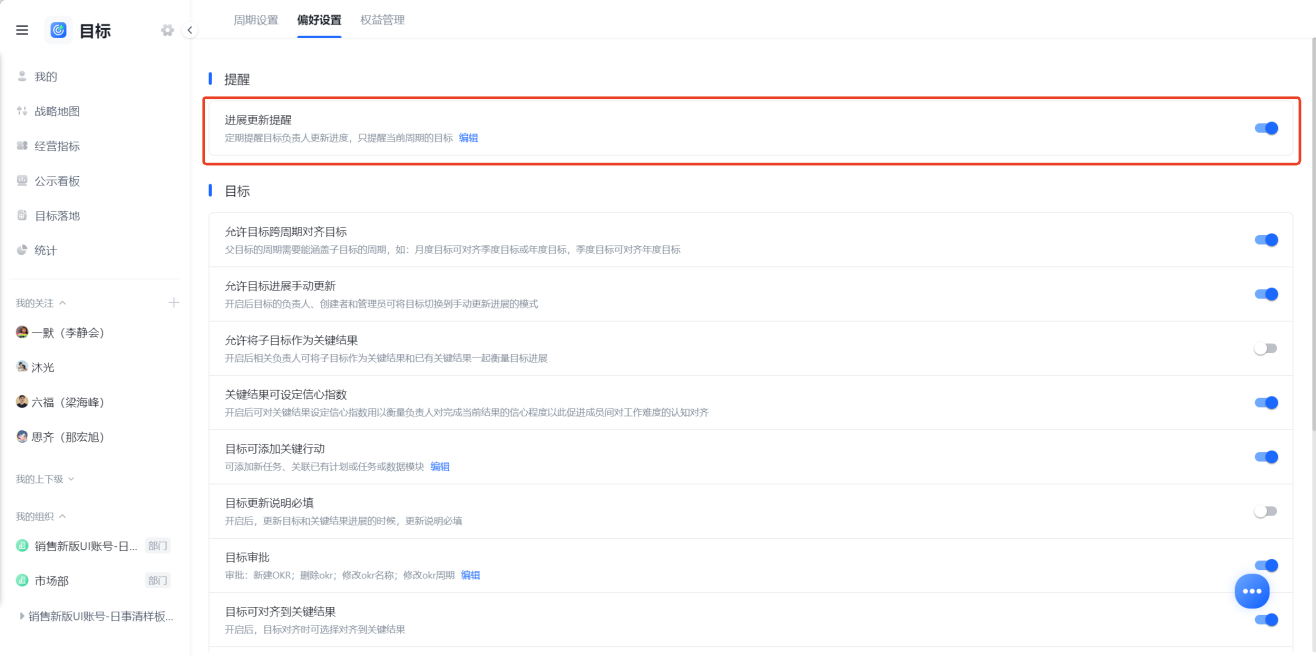Click green icon of 市场部
1316x656 pixels.
point(22,581)
